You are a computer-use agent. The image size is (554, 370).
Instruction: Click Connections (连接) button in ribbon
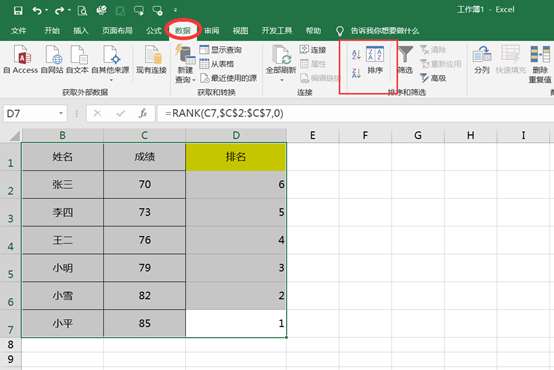(x=313, y=50)
